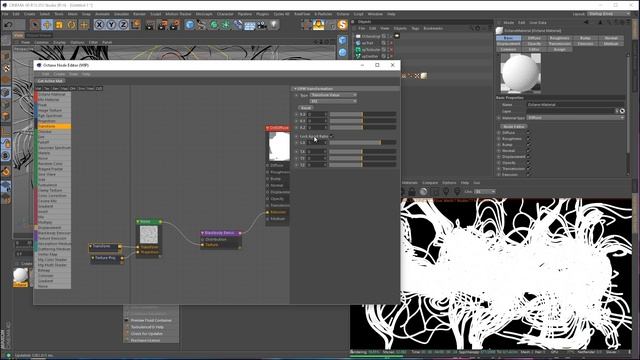This screenshot has width=640, height=360.
Task: Open Options menu in Live Viewer
Action: pos(449,182)
